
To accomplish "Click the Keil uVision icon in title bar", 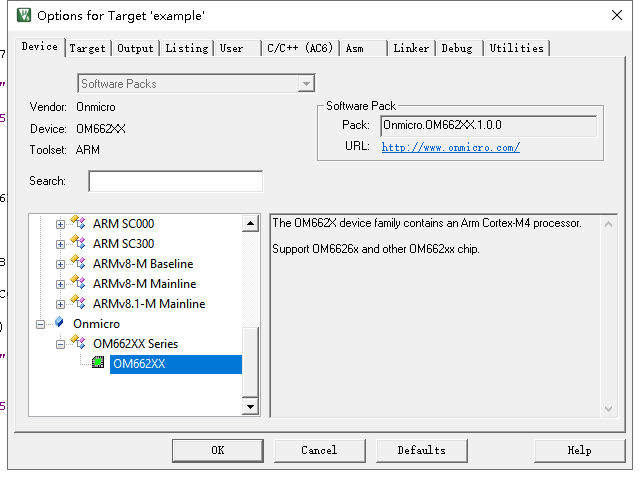I will [24, 16].
